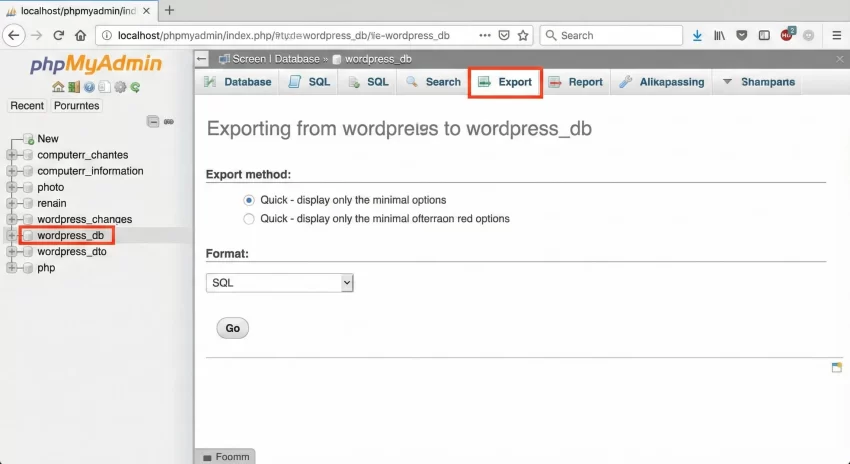Expand the wordpress_dto database node
Viewport: 850px width, 464px height.
11,252
